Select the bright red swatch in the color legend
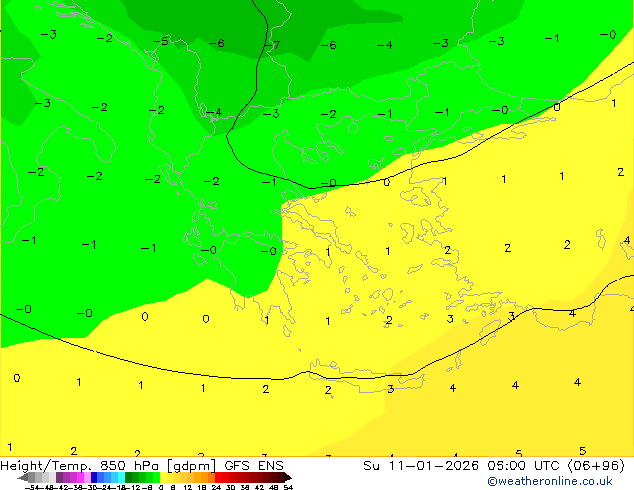The width and height of the screenshot is (634, 490). click(218, 477)
